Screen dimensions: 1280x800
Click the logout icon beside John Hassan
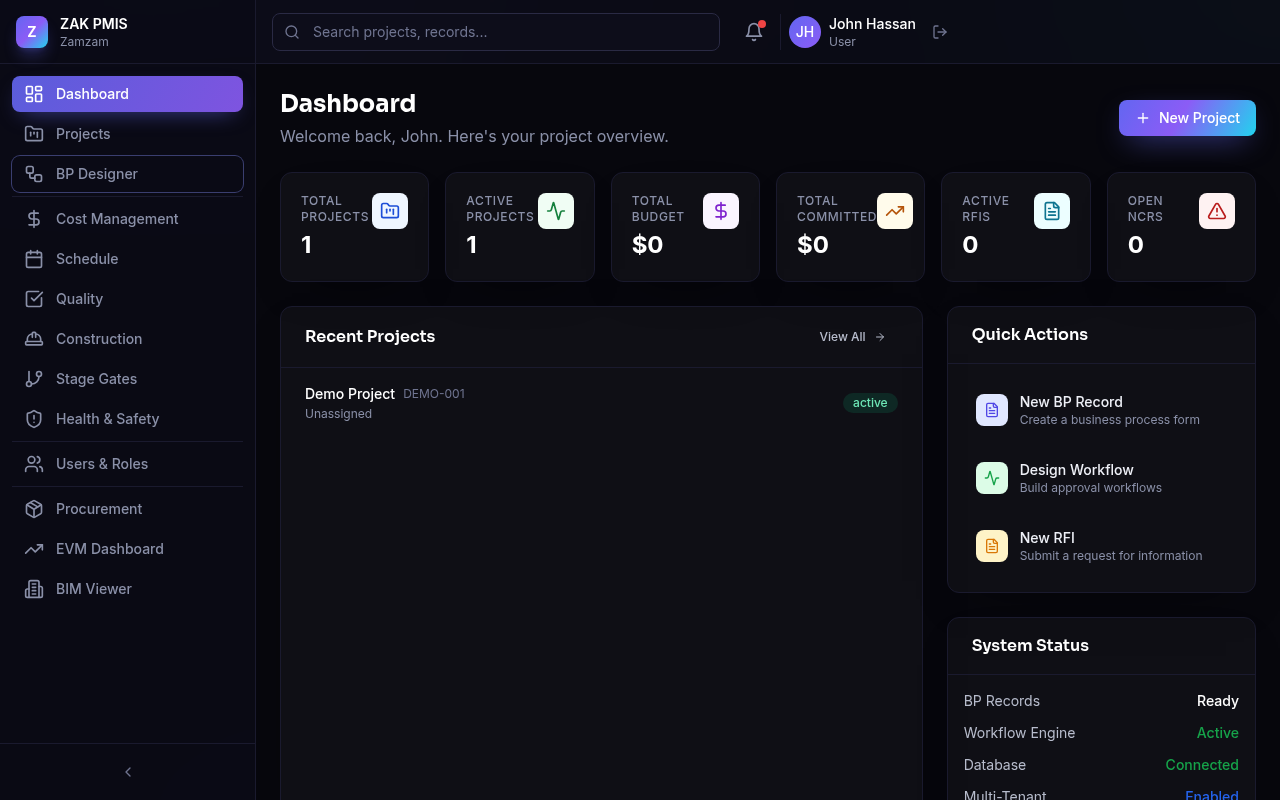(940, 32)
